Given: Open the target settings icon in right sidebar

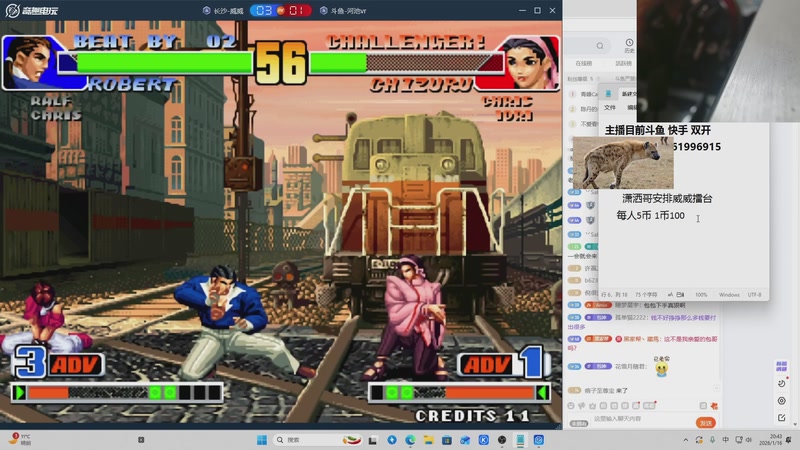Looking at the screenshot, I should [x=782, y=401].
